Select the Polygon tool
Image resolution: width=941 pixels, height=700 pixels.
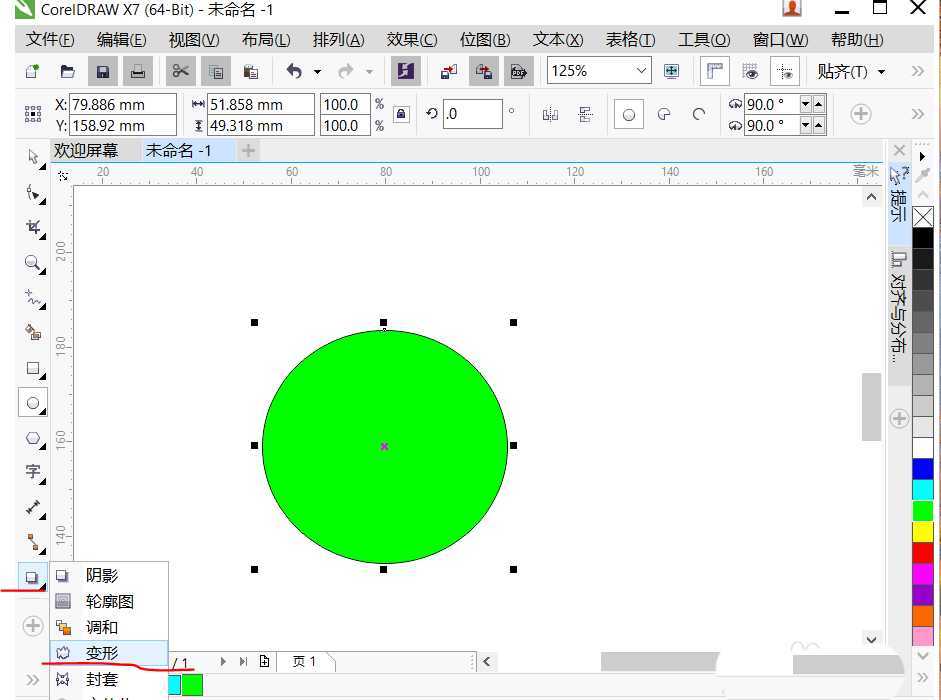tap(33, 438)
